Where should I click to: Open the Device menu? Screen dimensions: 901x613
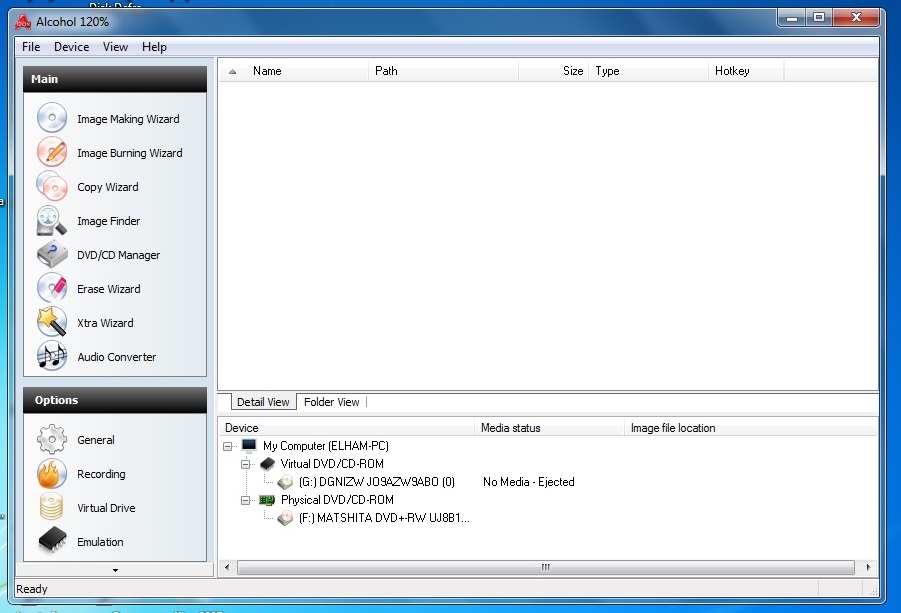[71, 47]
